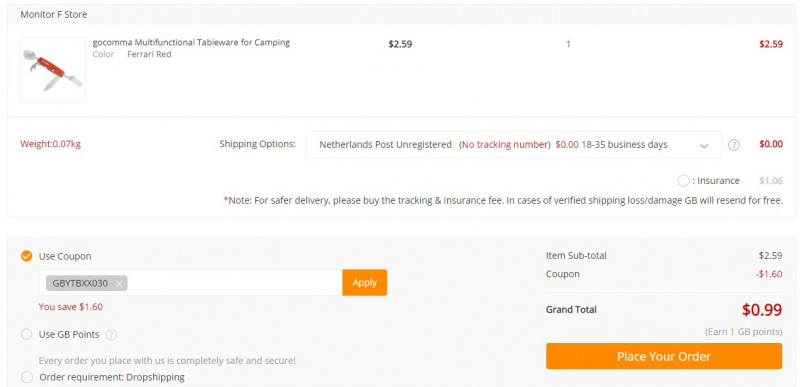Click the Place Your Order button
The image size is (800, 387).
click(x=664, y=356)
